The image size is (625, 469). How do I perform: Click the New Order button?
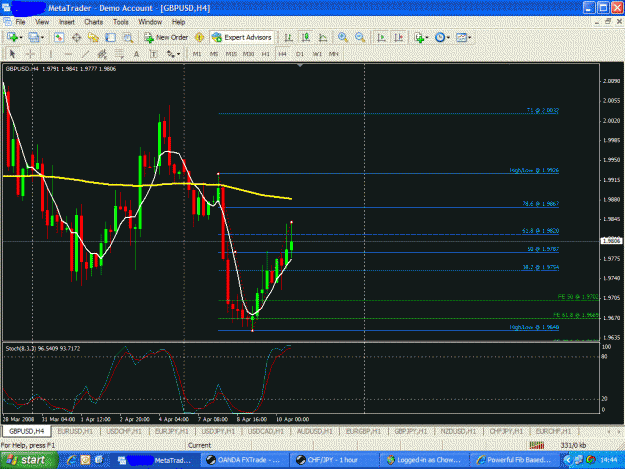[x=166, y=37]
